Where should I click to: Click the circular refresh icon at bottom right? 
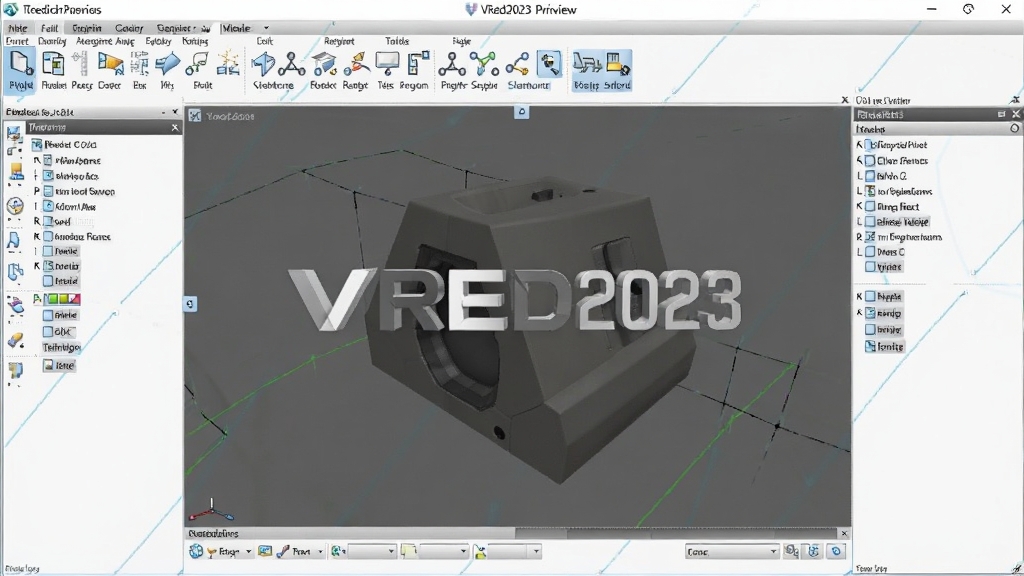click(x=836, y=552)
